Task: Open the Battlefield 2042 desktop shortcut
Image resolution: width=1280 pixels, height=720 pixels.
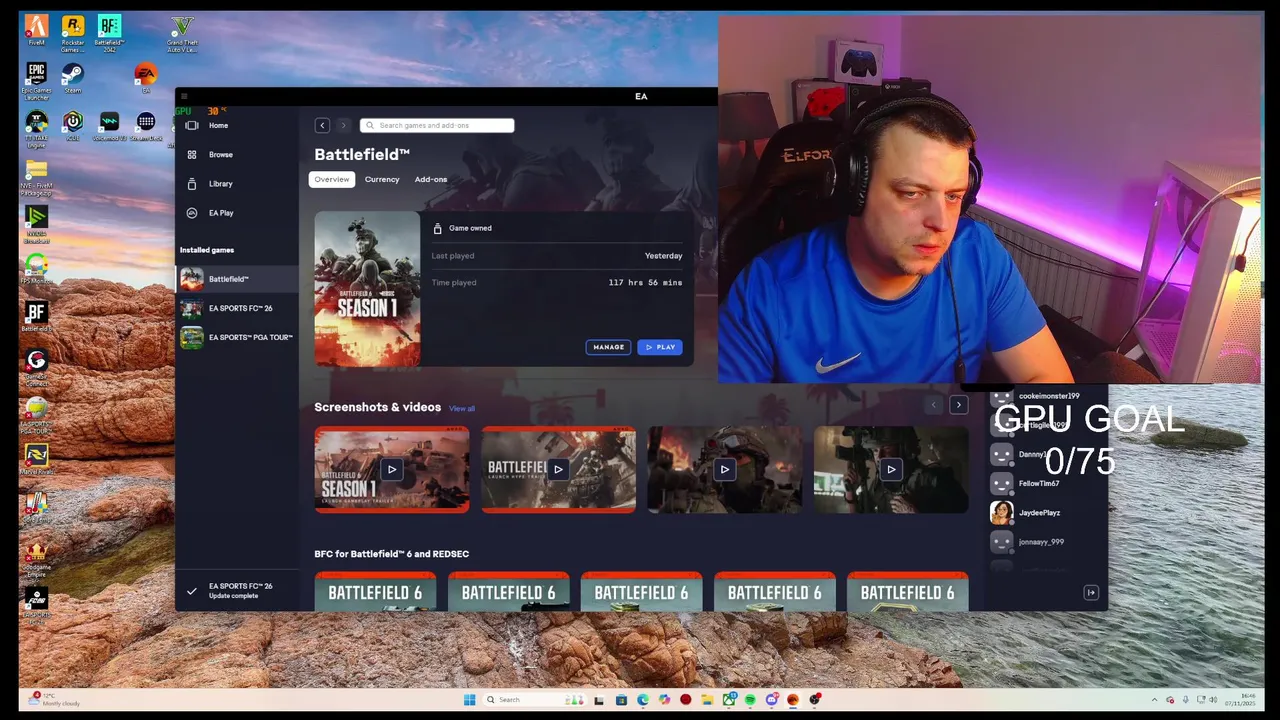Action: click(109, 32)
